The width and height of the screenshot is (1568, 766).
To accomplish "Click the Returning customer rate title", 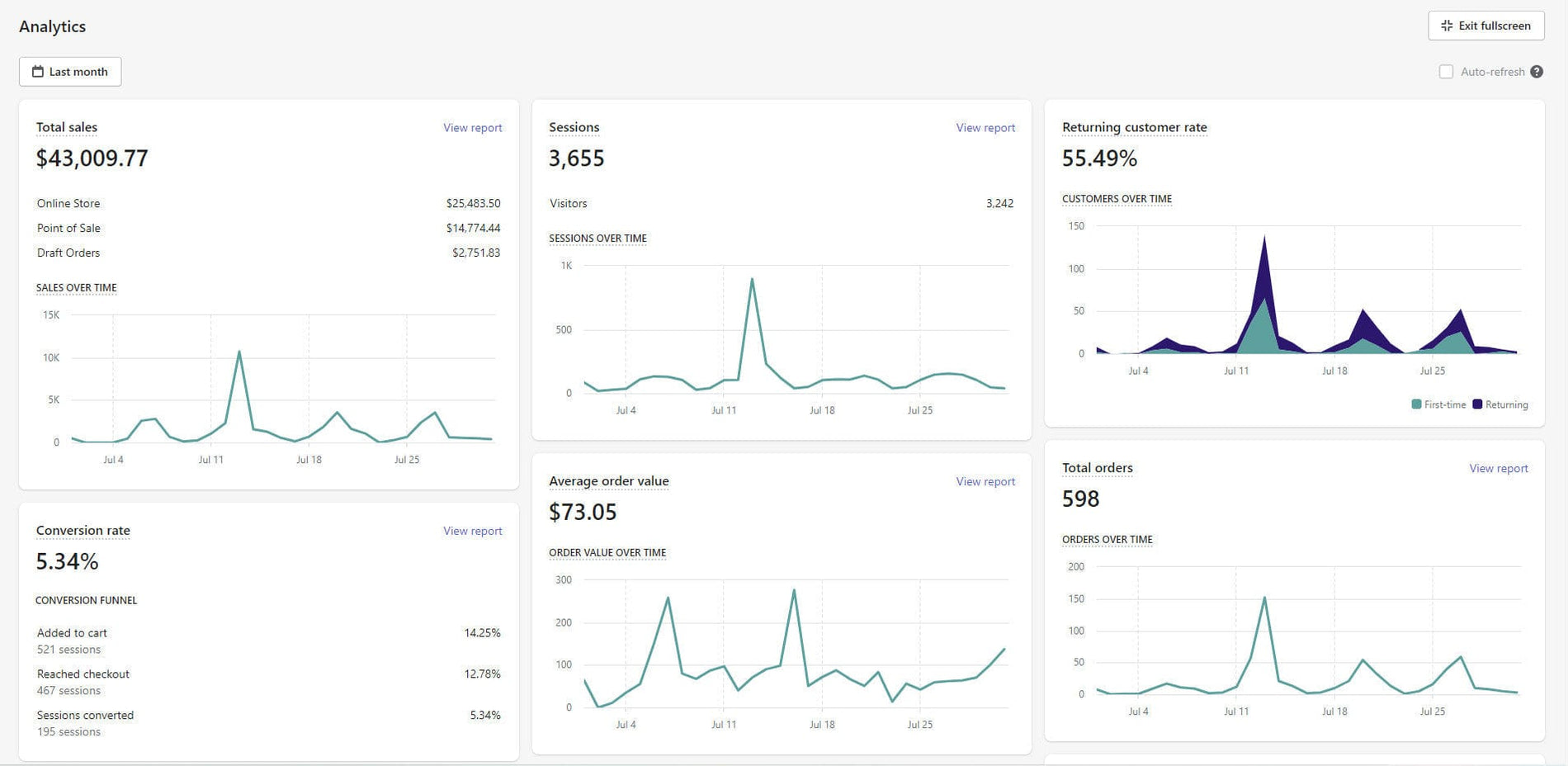I will (x=1134, y=127).
